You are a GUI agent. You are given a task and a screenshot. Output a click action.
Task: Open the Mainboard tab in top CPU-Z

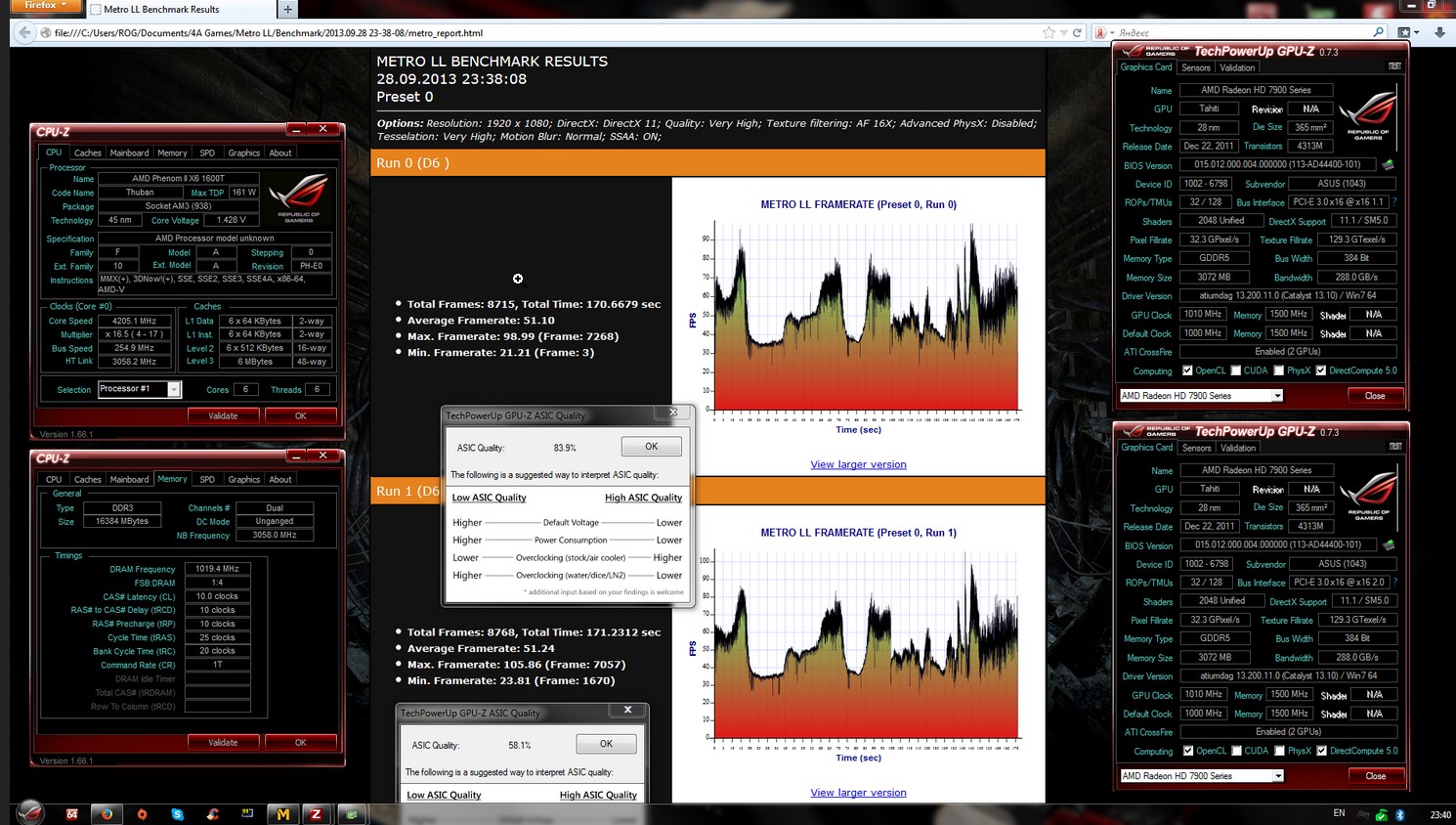coord(129,152)
